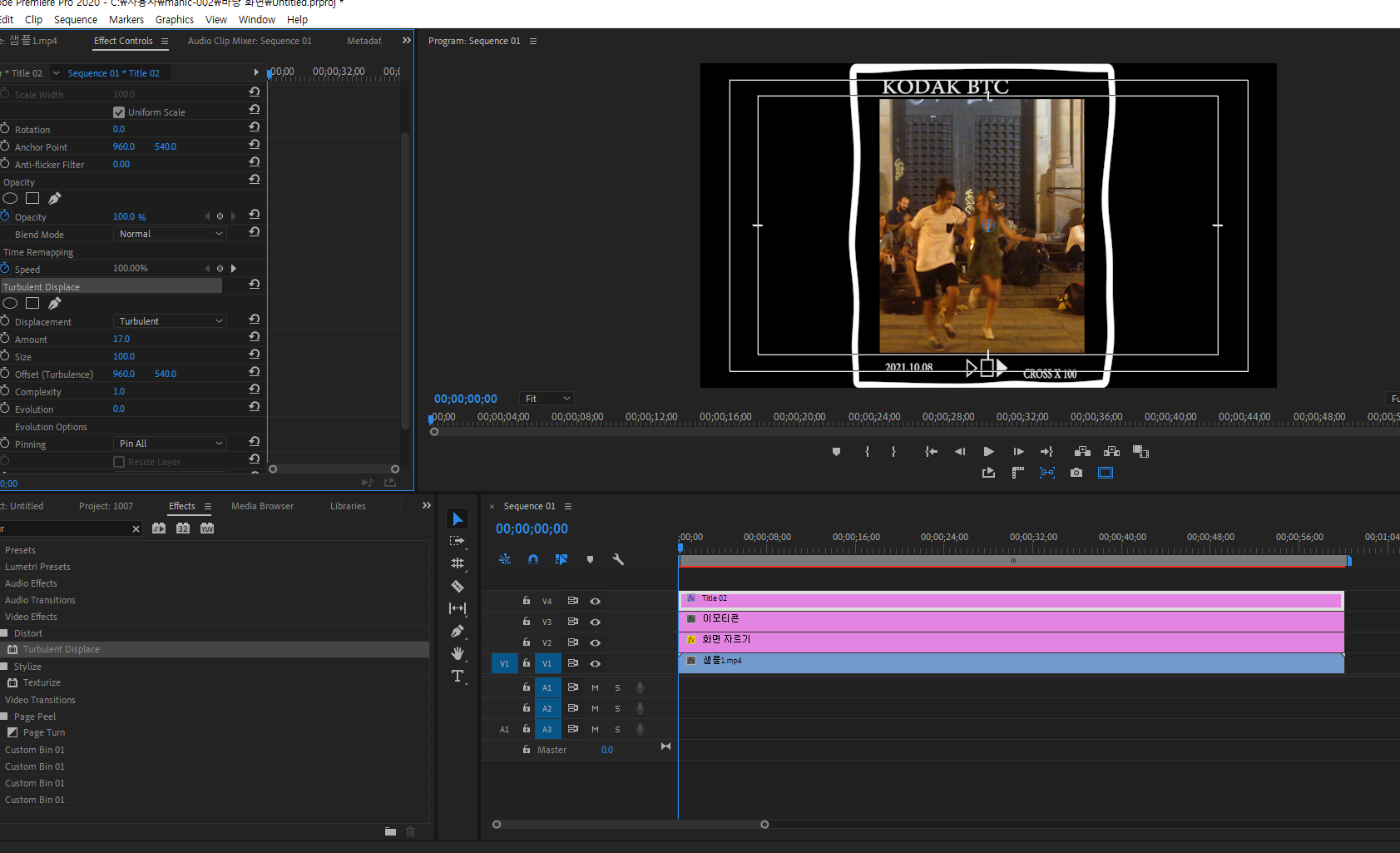This screenshot has width=1400, height=853.
Task: Open timeline wrench display settings
Action: pyautogui.click(x=618, y=560)
